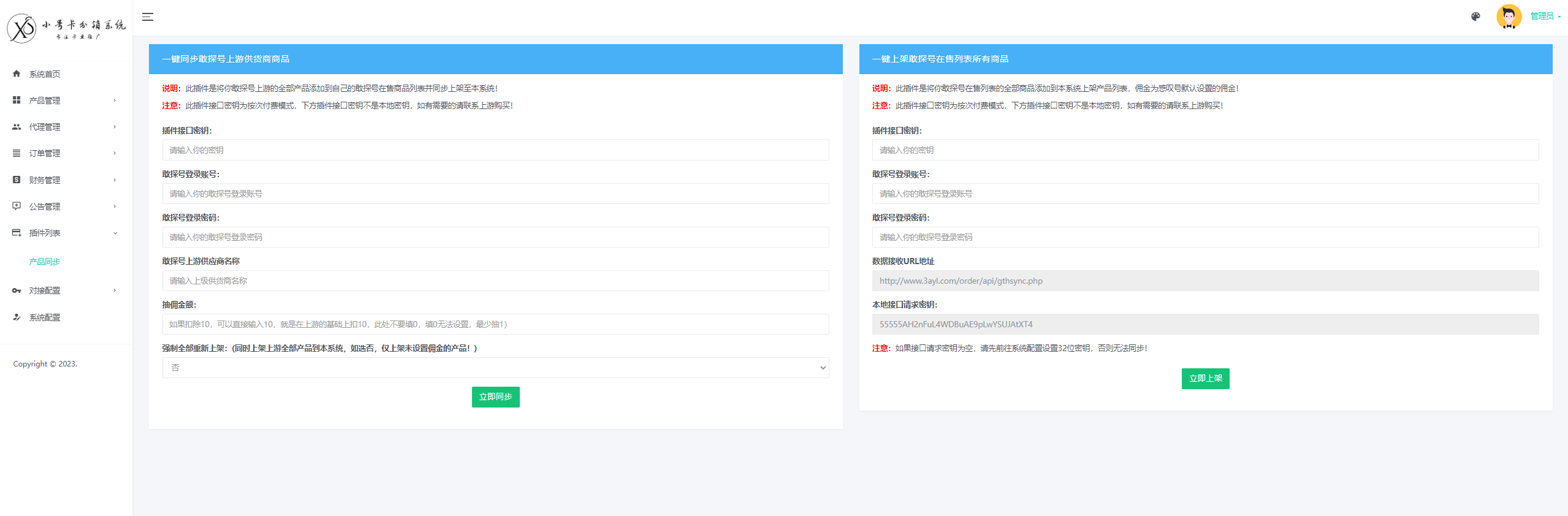Focus left panel 插件接口密钥 input

(495, 150)
